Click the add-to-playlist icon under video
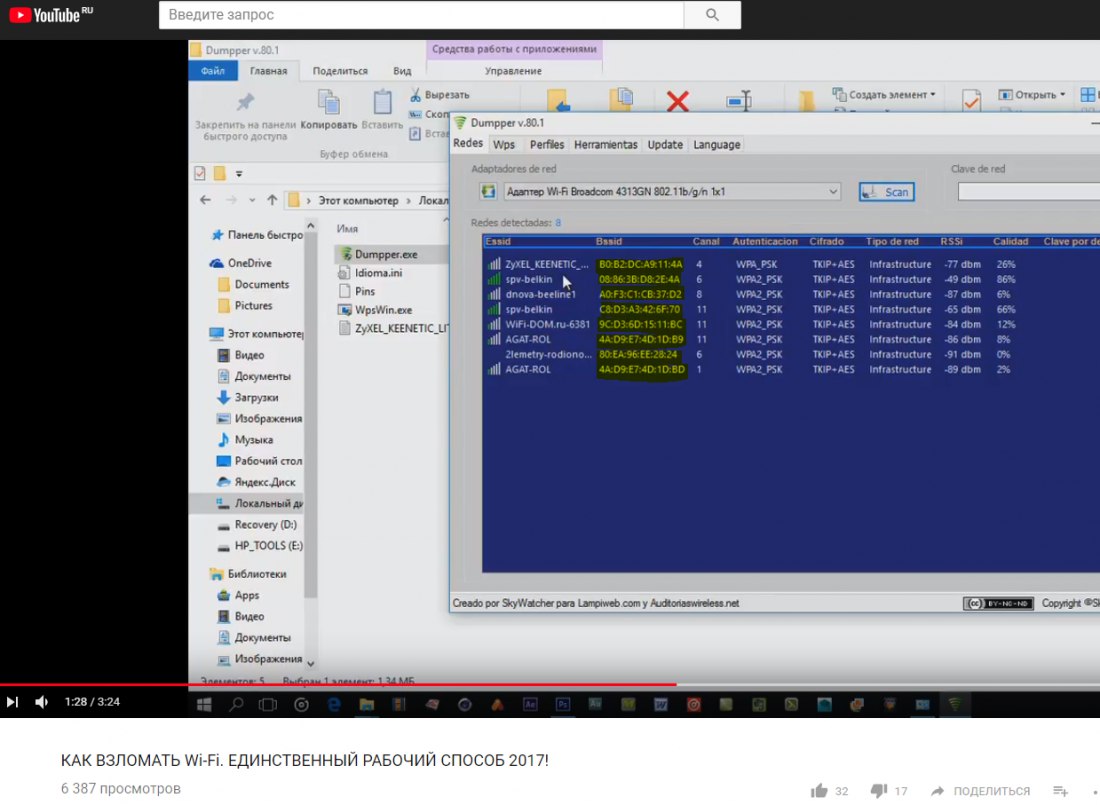 coord(1061,791)
